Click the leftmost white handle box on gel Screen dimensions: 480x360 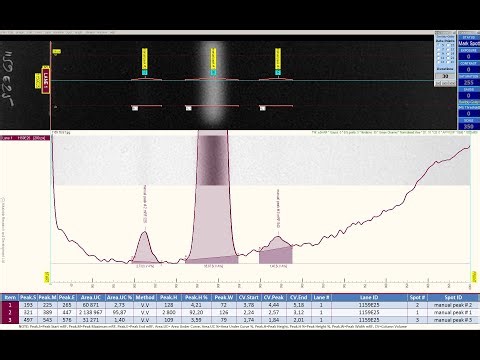click(135, 108)
